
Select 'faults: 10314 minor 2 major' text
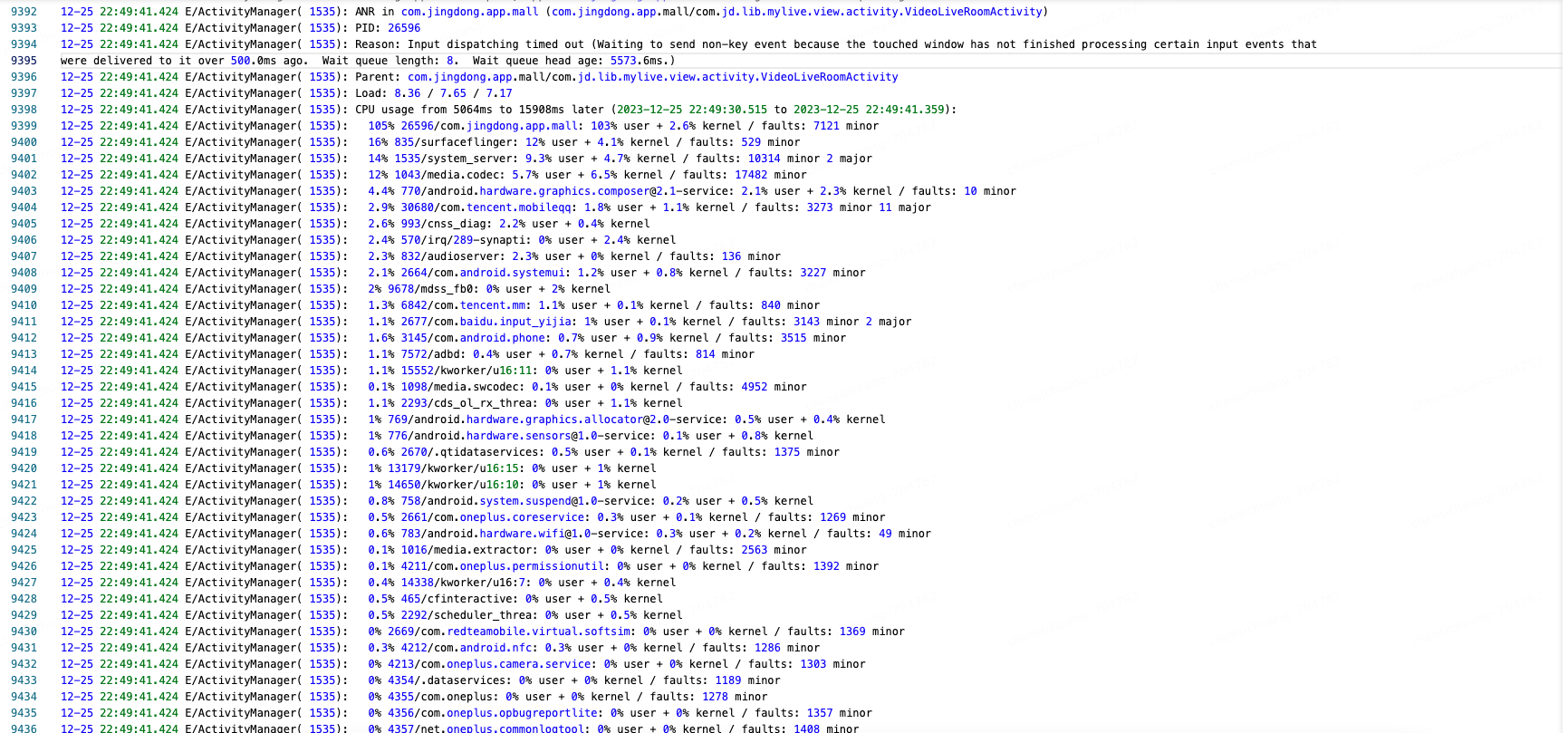[784, 159]
